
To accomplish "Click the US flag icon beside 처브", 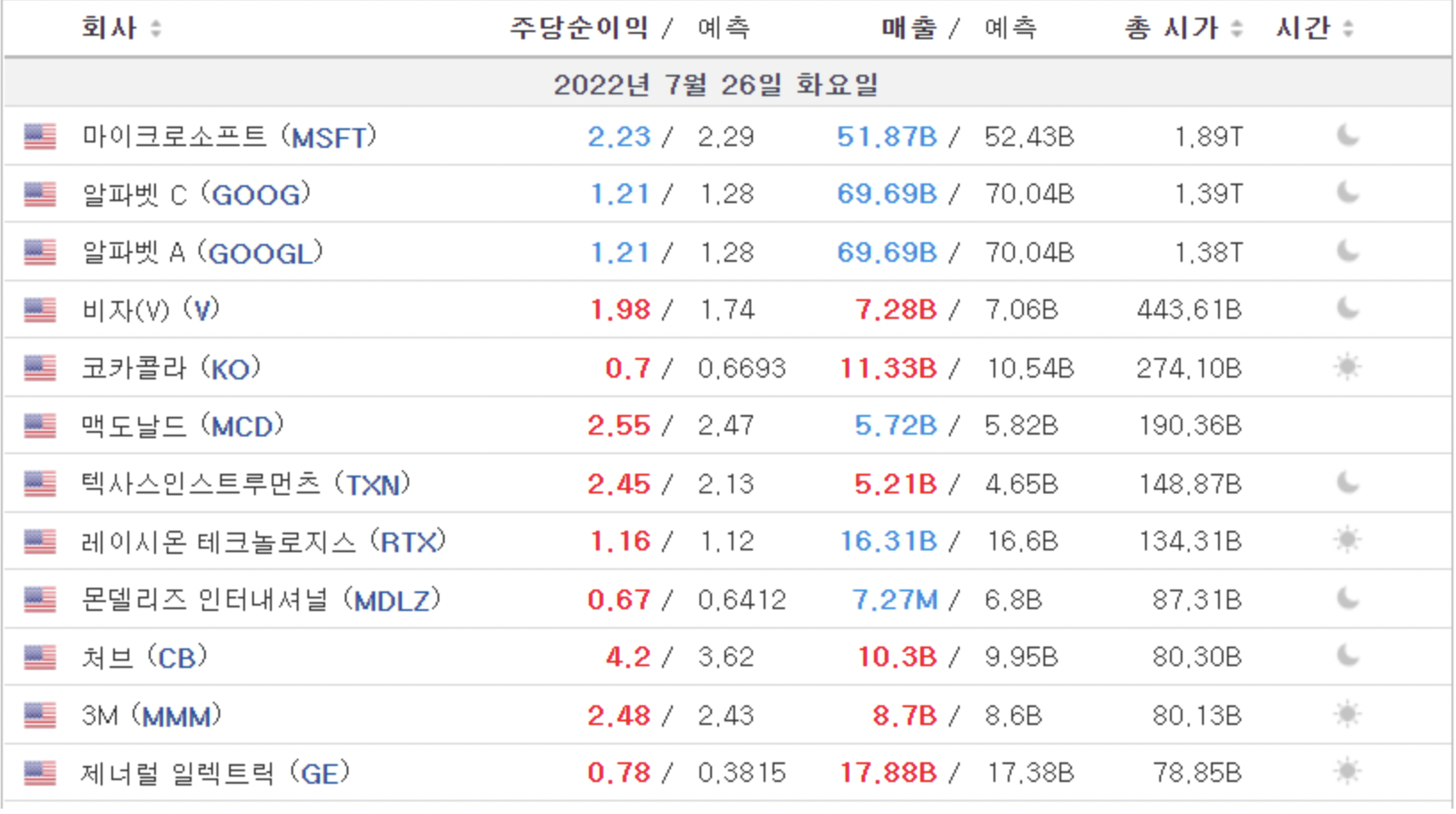I will pyautogui.click(x=40, y=657).
